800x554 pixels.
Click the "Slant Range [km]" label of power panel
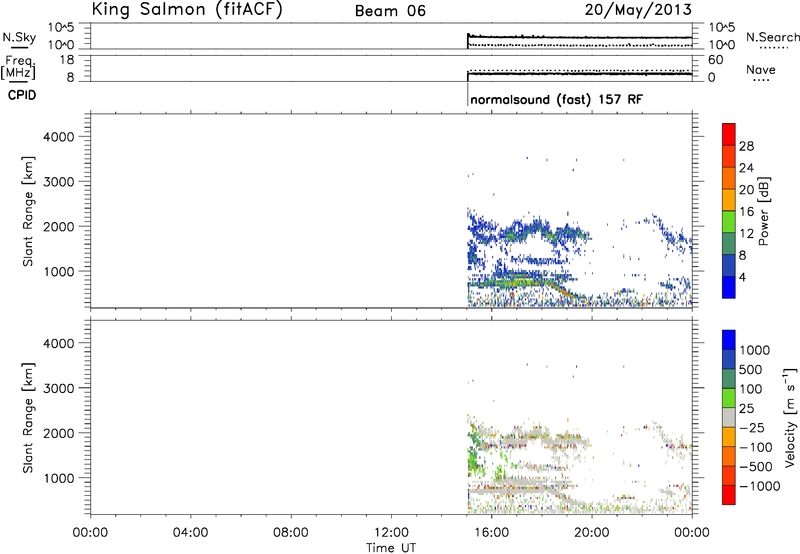(x=28, y=211)
